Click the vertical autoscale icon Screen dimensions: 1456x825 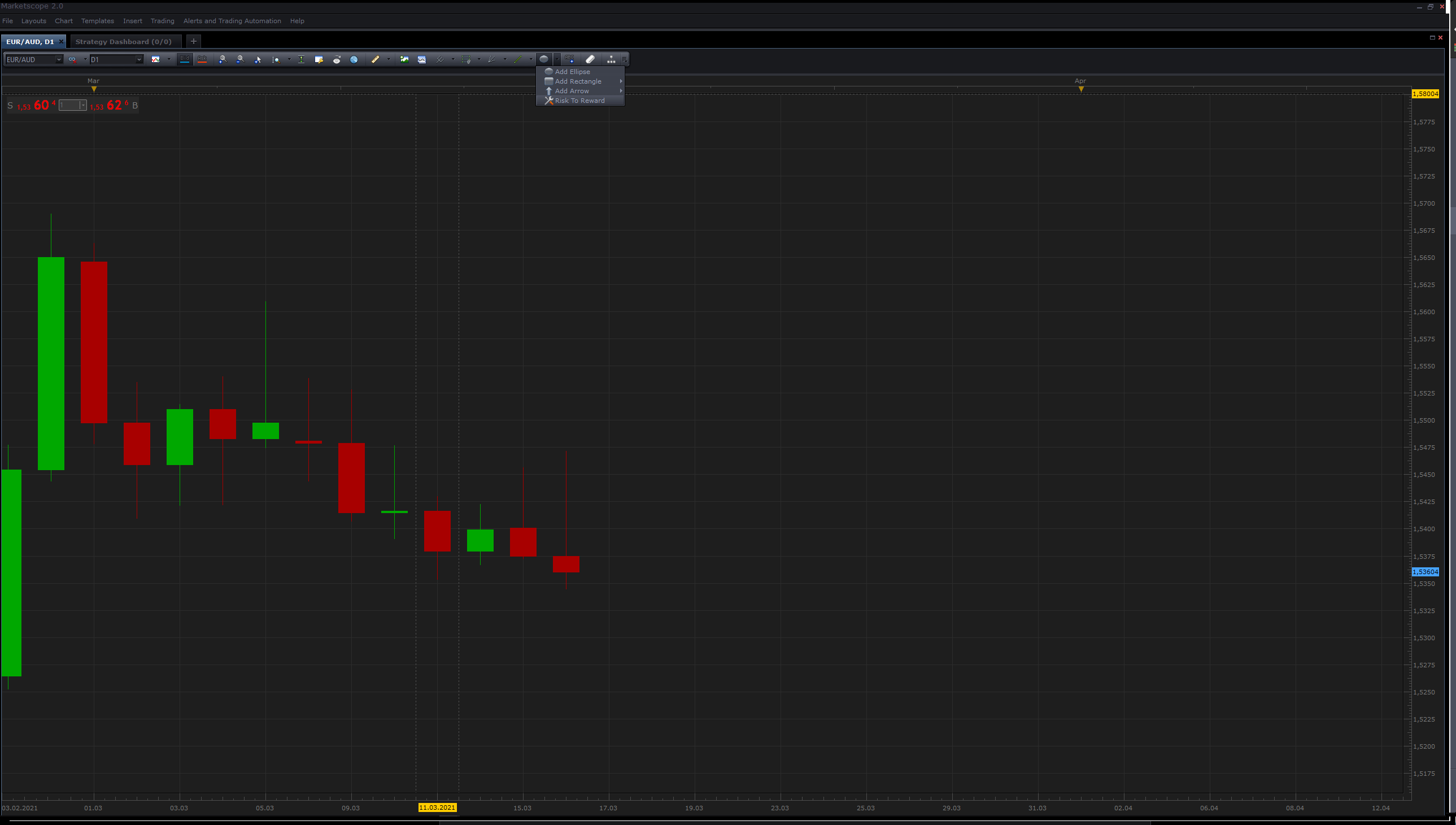click(301, 59)
